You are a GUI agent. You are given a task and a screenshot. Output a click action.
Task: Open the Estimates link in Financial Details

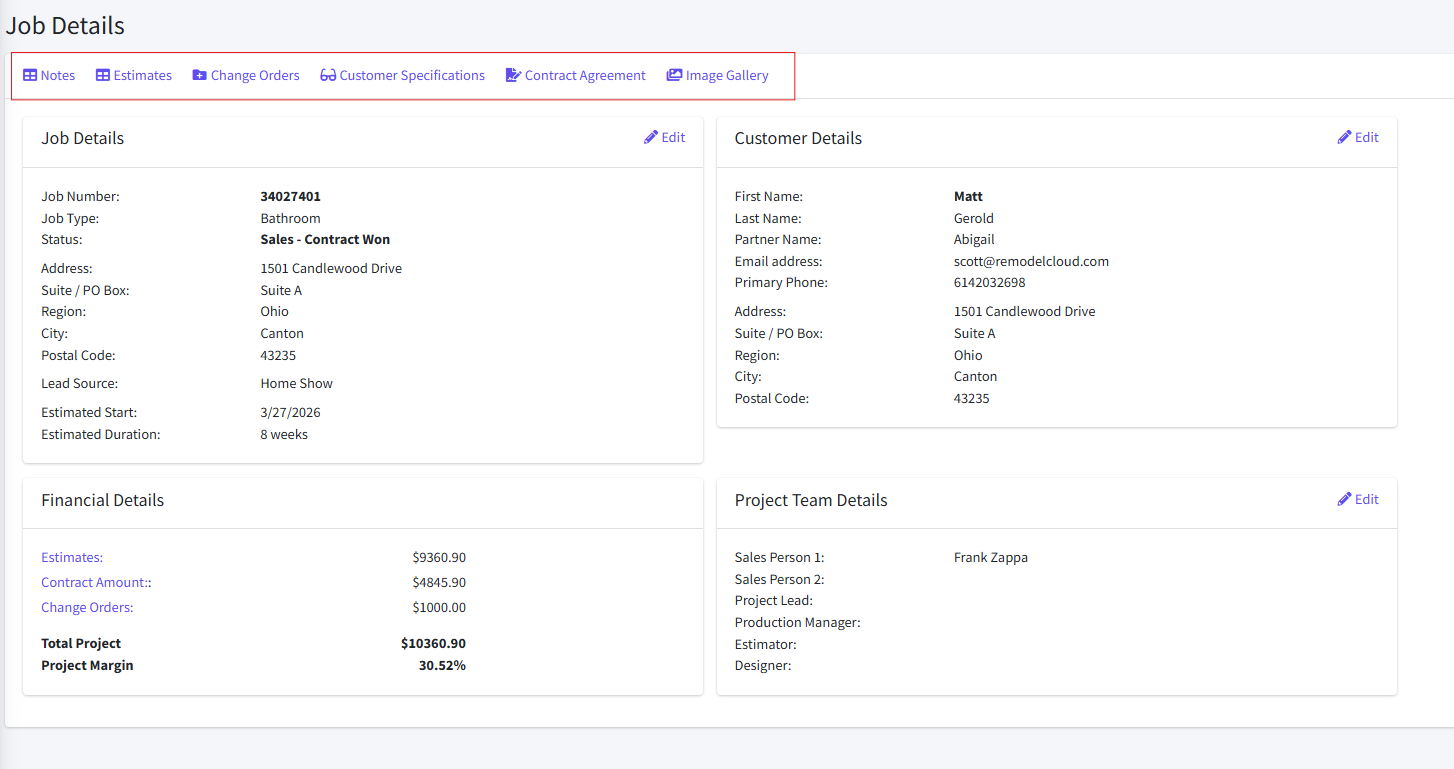pyautogui.click(x=72, y=557)
